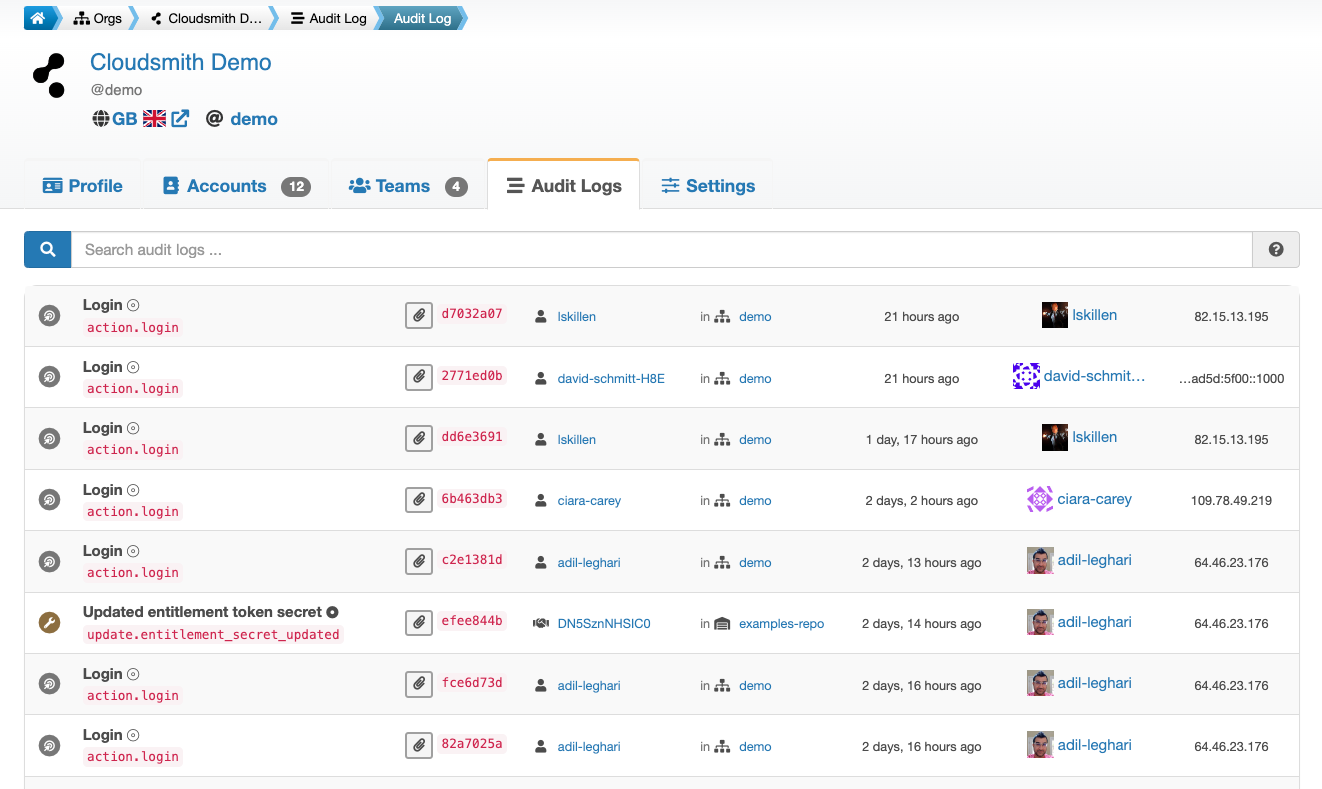Screen dimensions: 1322x789
Task: Open actor lskillen in dd6e3691 row
Action: tap(1094, 437)
